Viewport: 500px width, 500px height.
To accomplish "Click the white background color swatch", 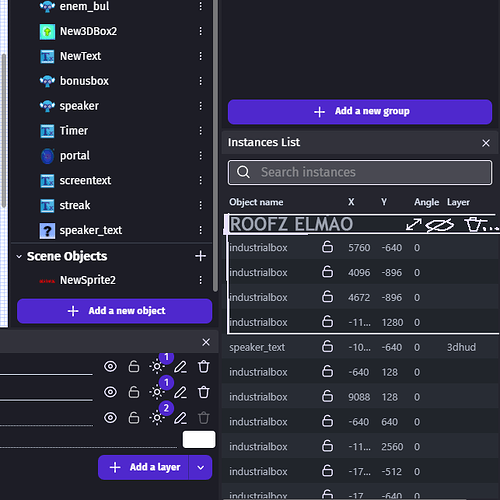I will 199,439.
